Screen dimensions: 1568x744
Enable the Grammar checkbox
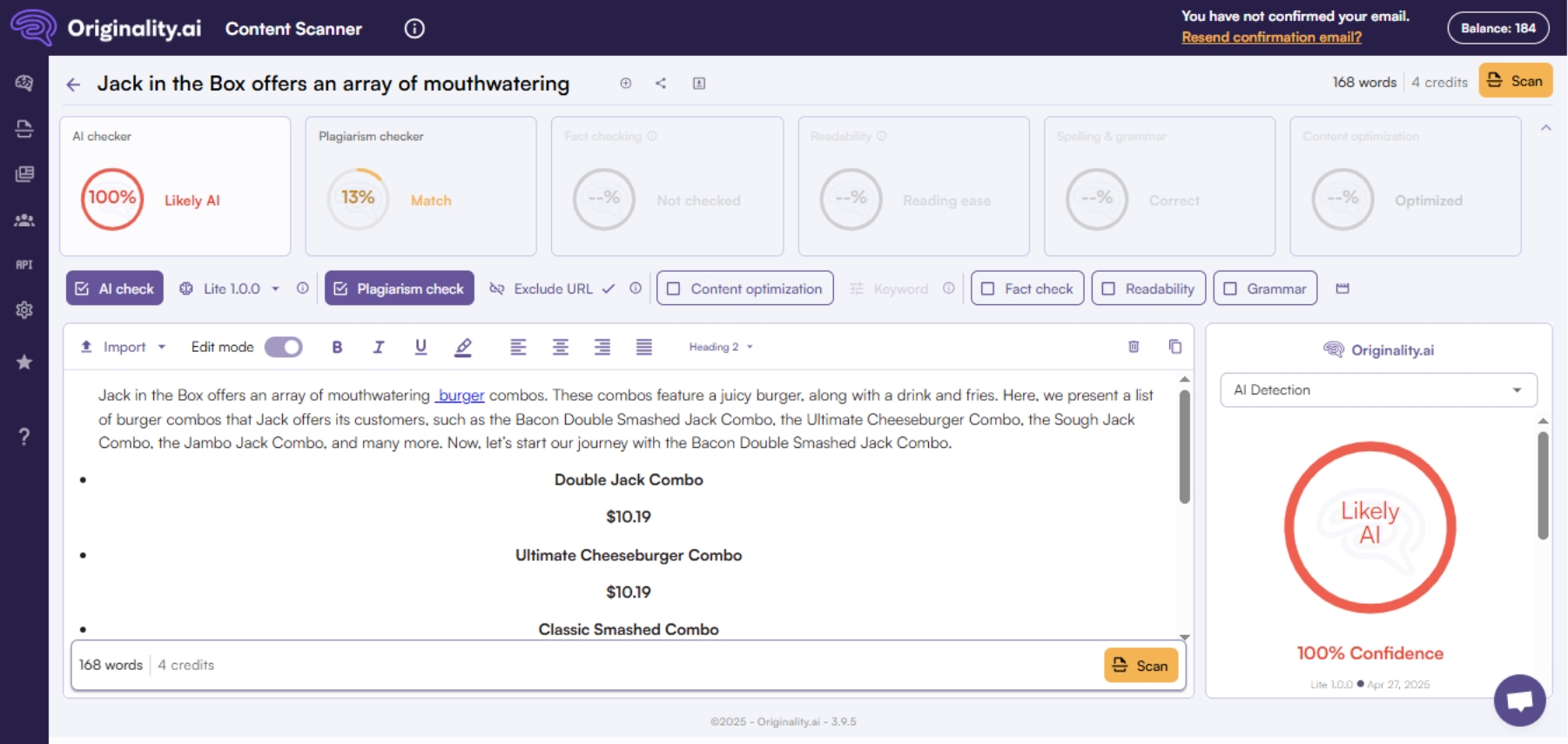[1229, 288]
